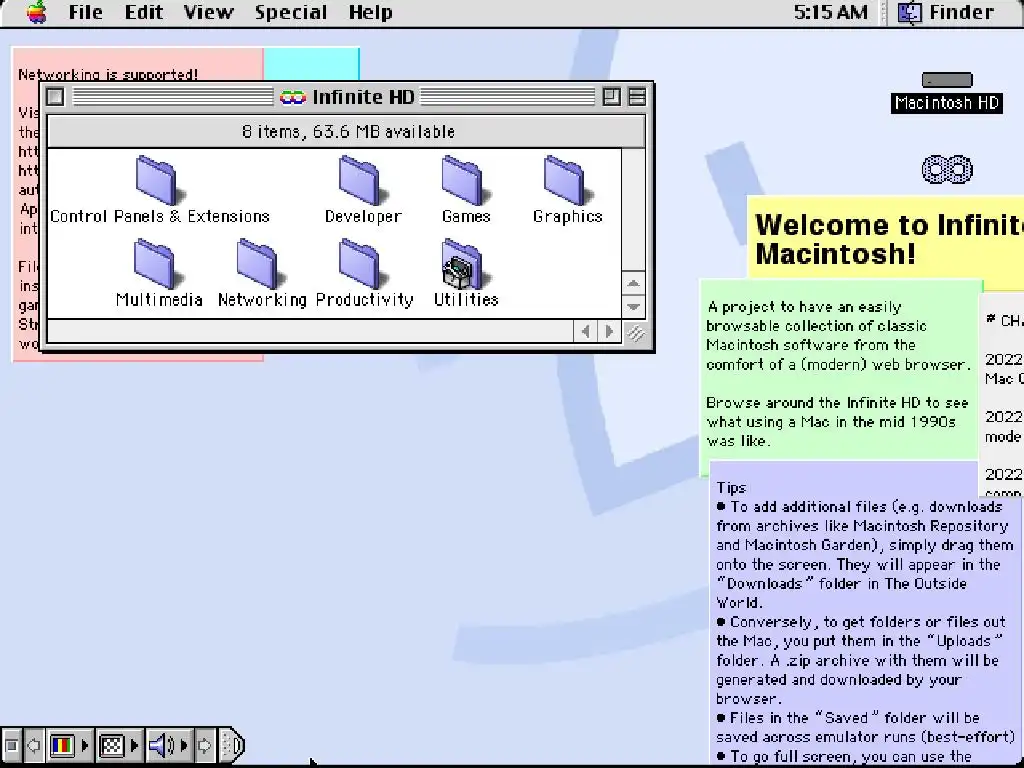Toggle the Infinite HD window collapse box
This screenshot has width=1024, height=768.
[x=637, y=97]
